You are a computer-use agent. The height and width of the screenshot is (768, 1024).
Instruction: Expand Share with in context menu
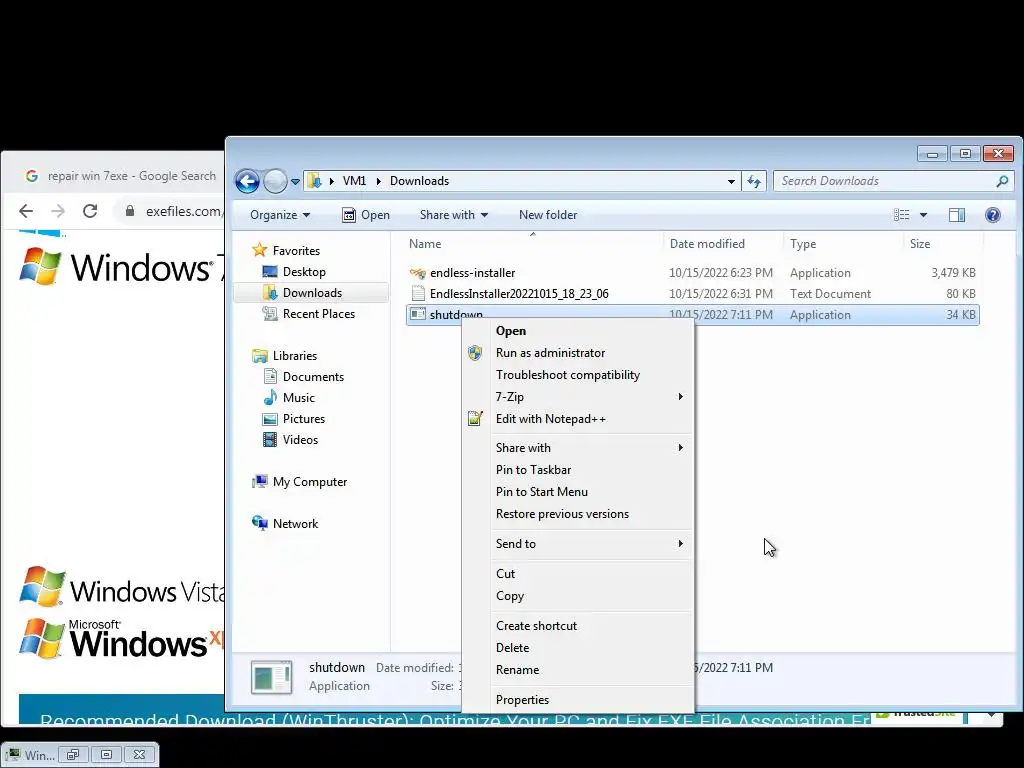click(578, 447)
